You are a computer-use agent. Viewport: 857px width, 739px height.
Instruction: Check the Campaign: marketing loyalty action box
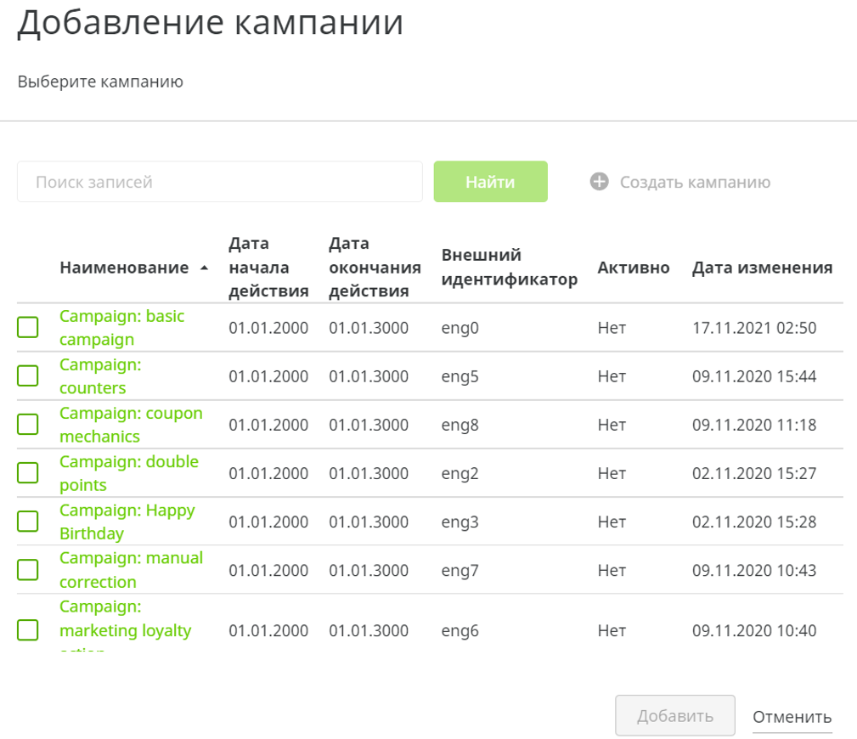click(28, 630)
